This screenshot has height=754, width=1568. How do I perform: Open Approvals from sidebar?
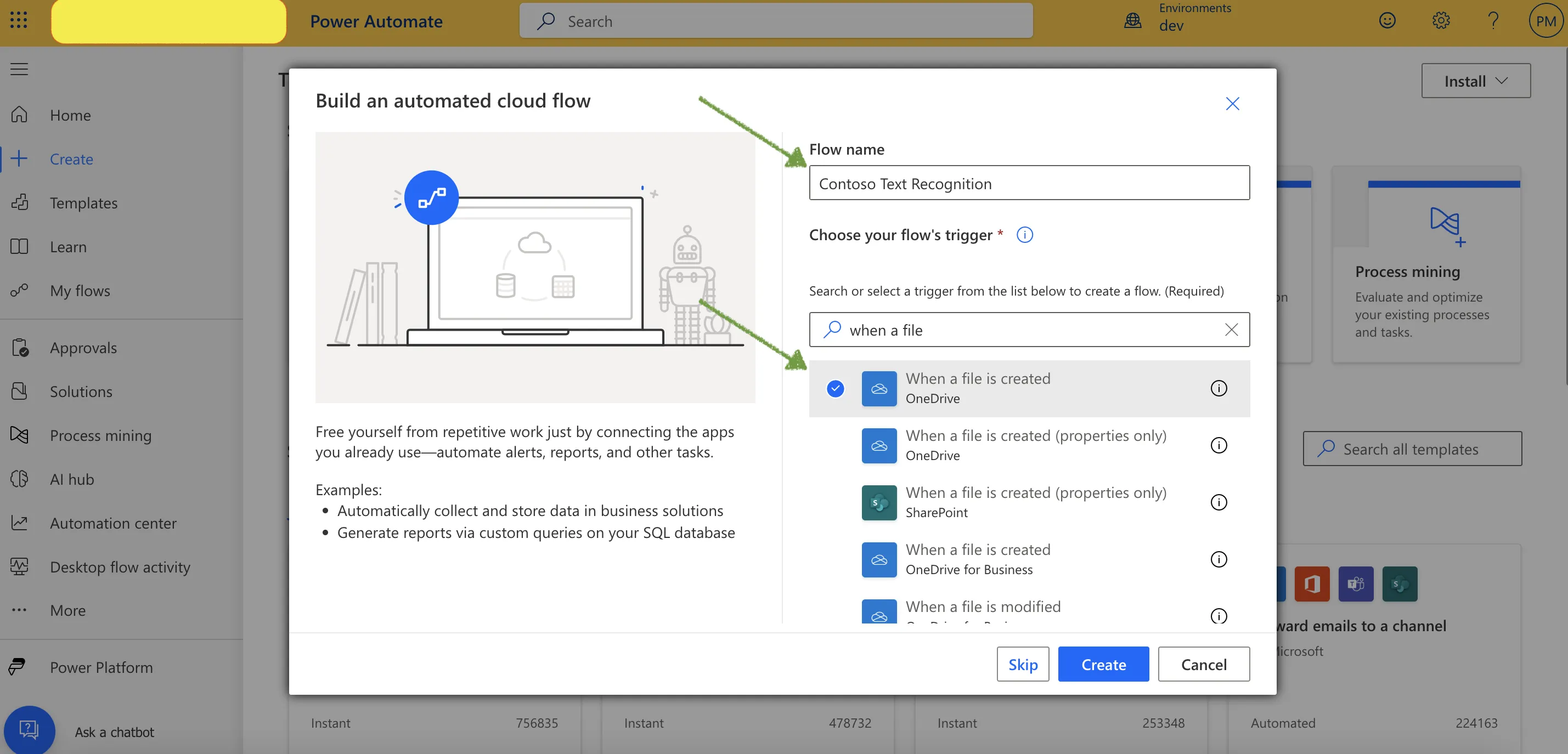tap(83, 348)
